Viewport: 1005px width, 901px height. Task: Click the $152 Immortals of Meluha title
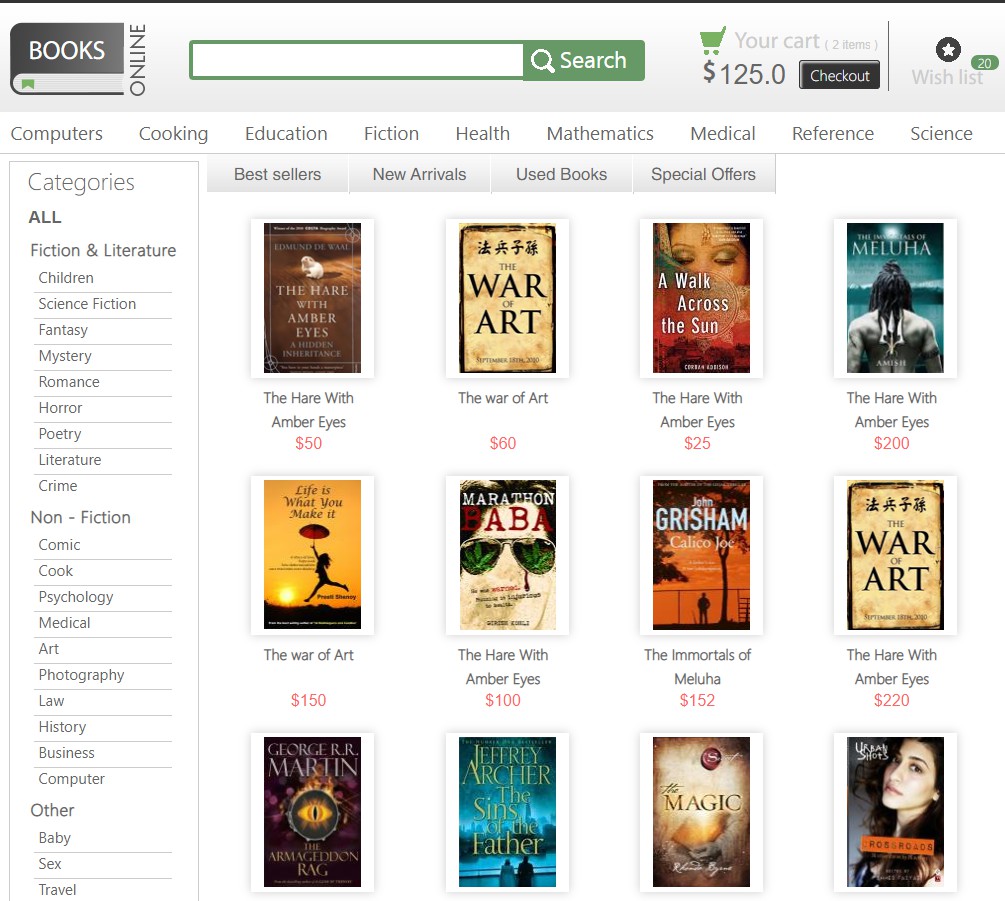pyautogui.click(x=697, y=667)
